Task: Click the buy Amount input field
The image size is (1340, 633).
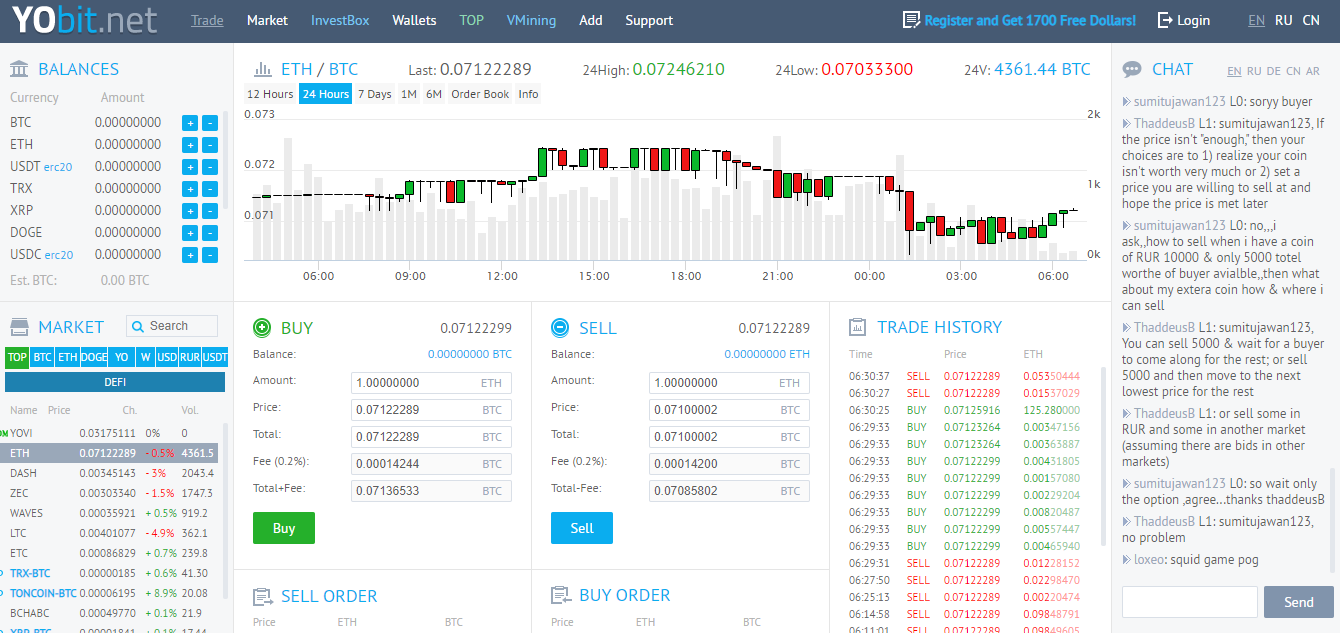Action: (414, 383)
